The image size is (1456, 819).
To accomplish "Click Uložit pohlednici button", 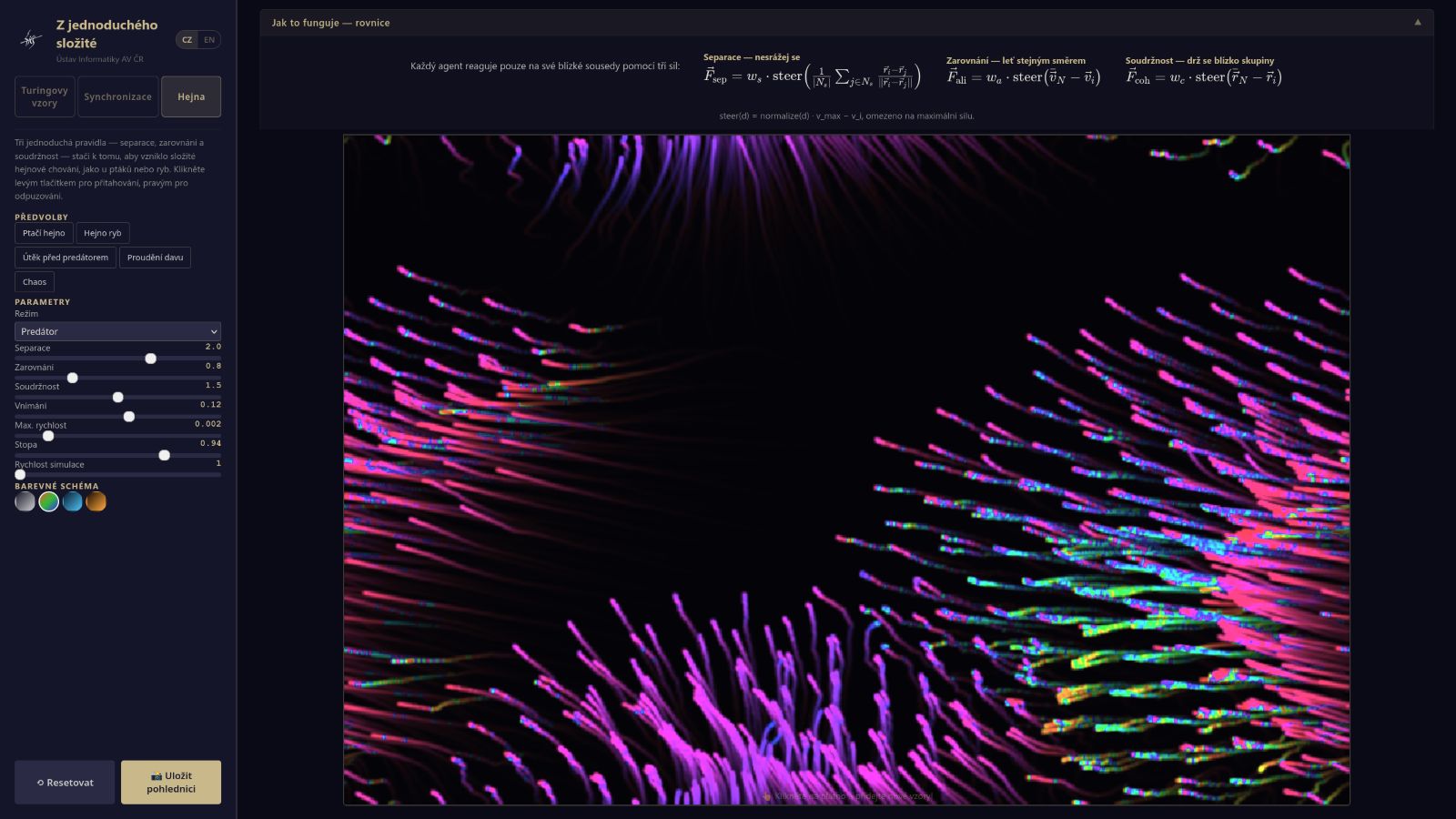I will click(171, 782).
